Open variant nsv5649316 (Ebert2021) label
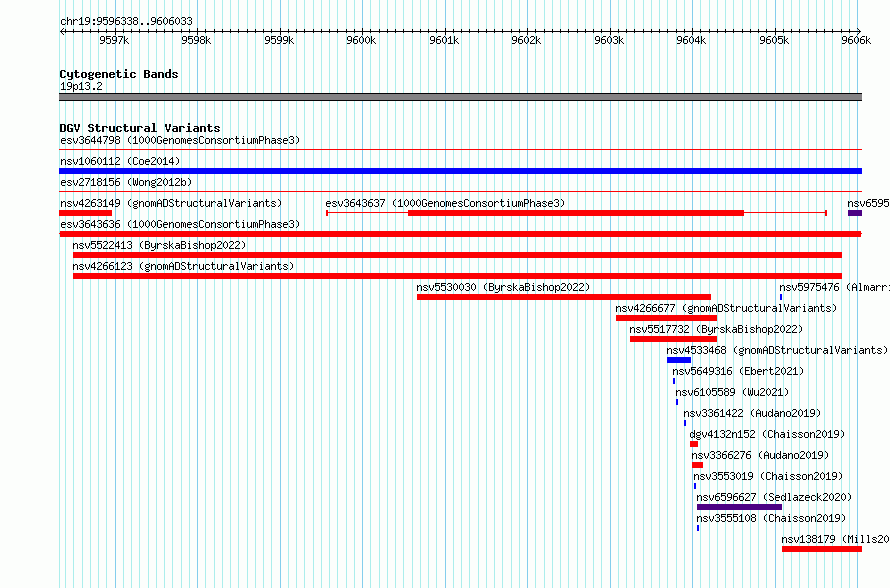Screen dimensions: 890x588 click(738, 371)
